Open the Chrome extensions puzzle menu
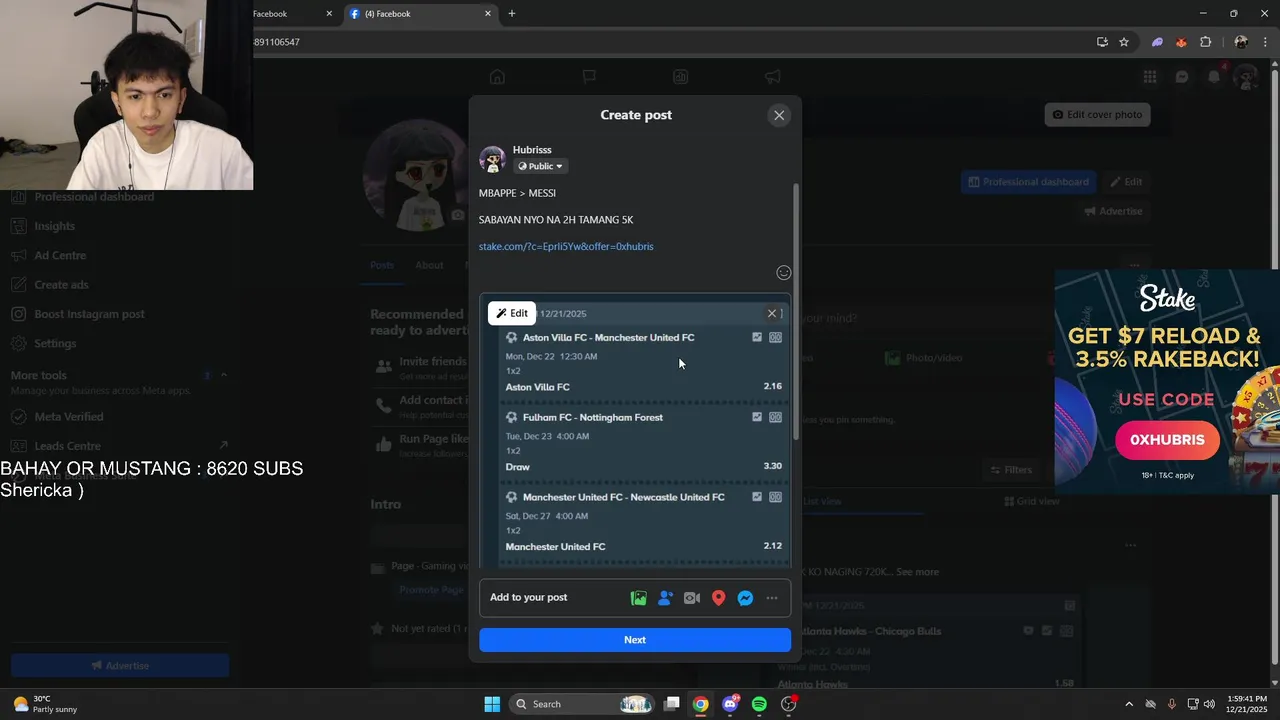 click(x=1205, y=42)
